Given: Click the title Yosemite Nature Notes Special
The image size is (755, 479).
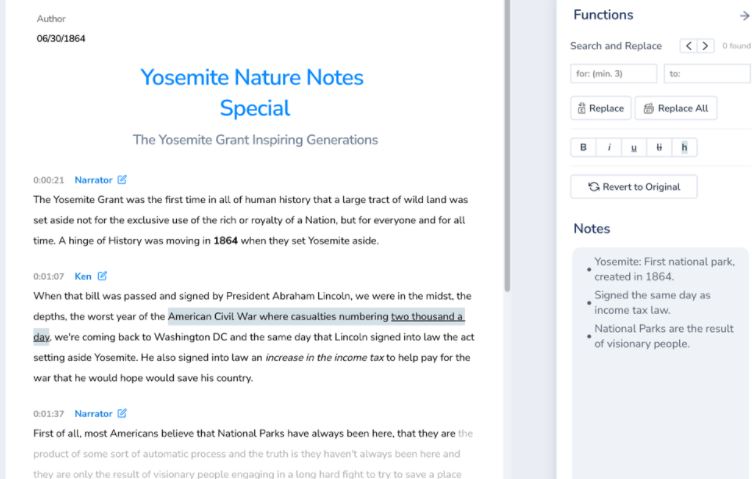Looking at the screenshot, I should click(x=252, y=92).
